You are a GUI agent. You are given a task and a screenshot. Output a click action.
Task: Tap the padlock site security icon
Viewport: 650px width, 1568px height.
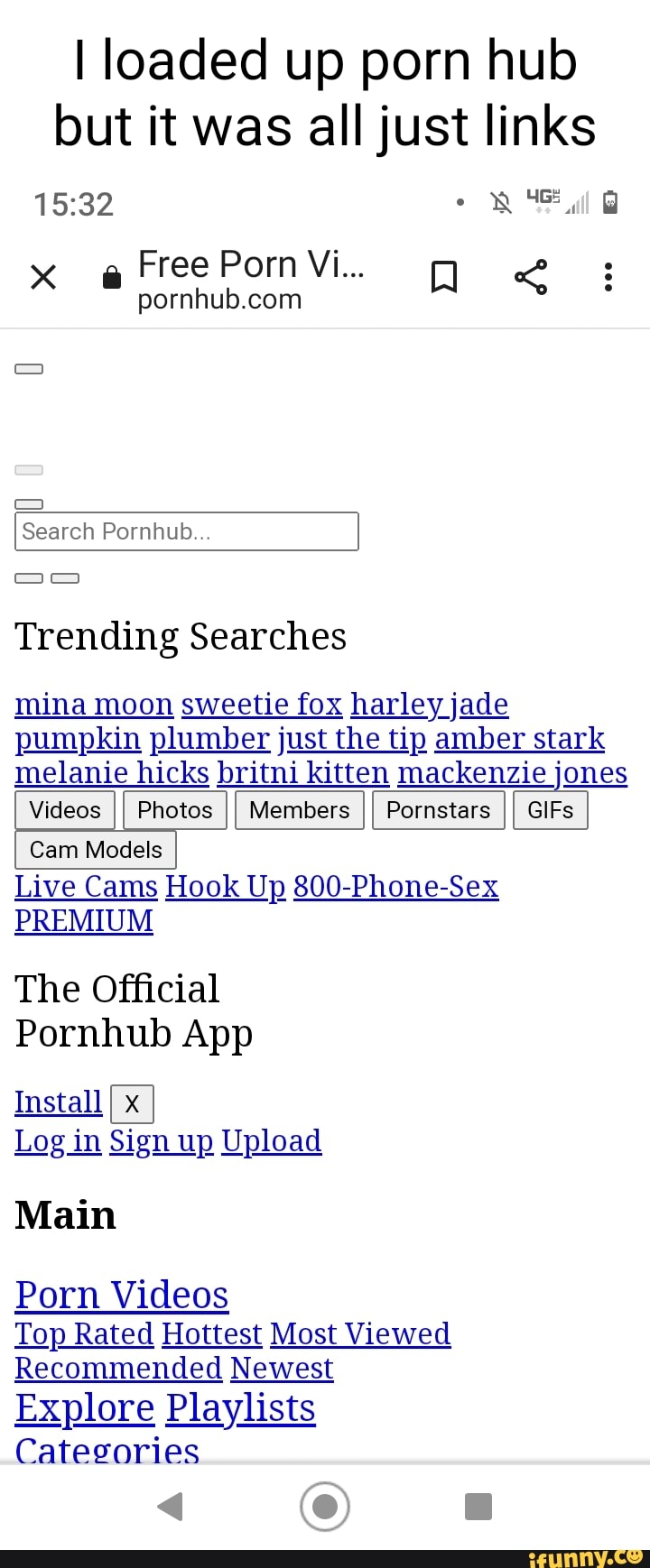click(112, 277)
